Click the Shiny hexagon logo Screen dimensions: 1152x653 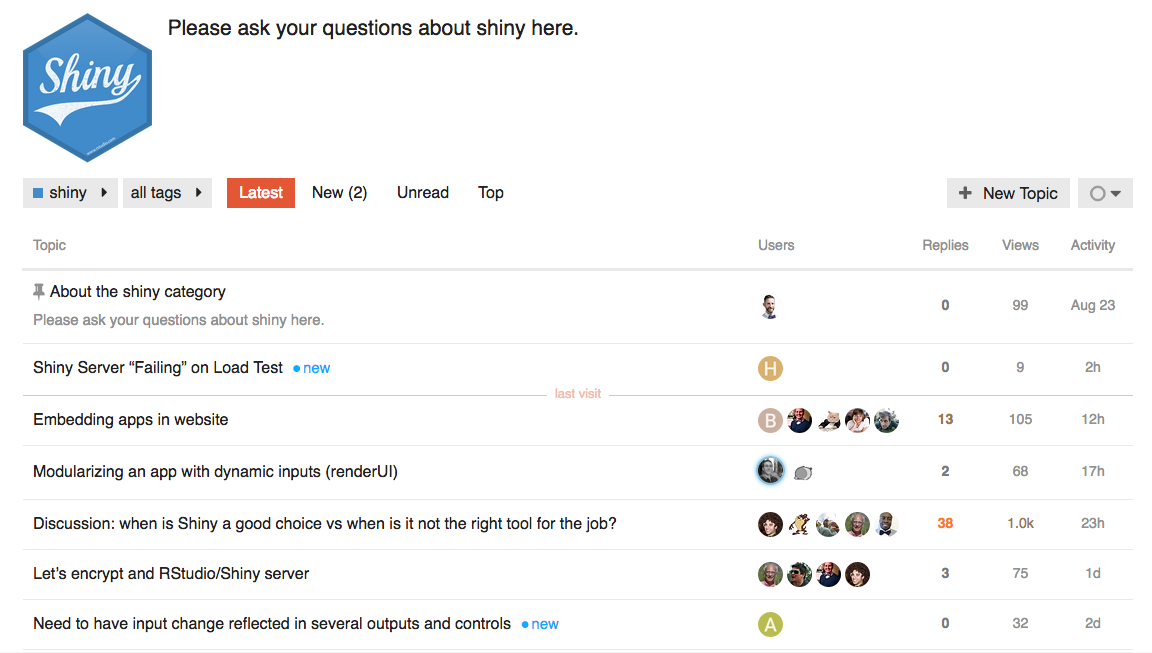(x=87, y=87)
